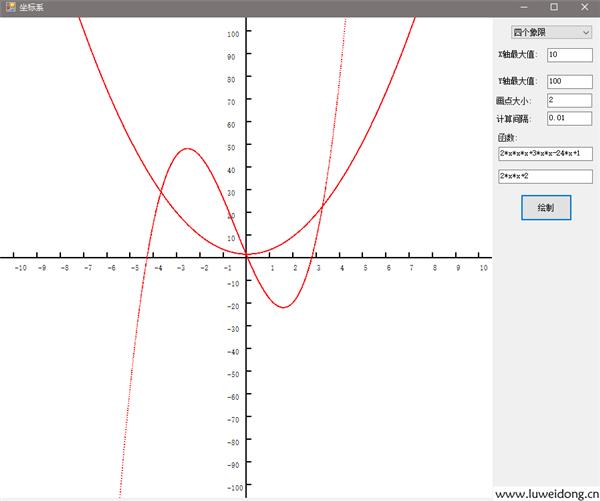Open the 四个象限 quadrant dropdown

pyautogui.click(x=550, y=33)
